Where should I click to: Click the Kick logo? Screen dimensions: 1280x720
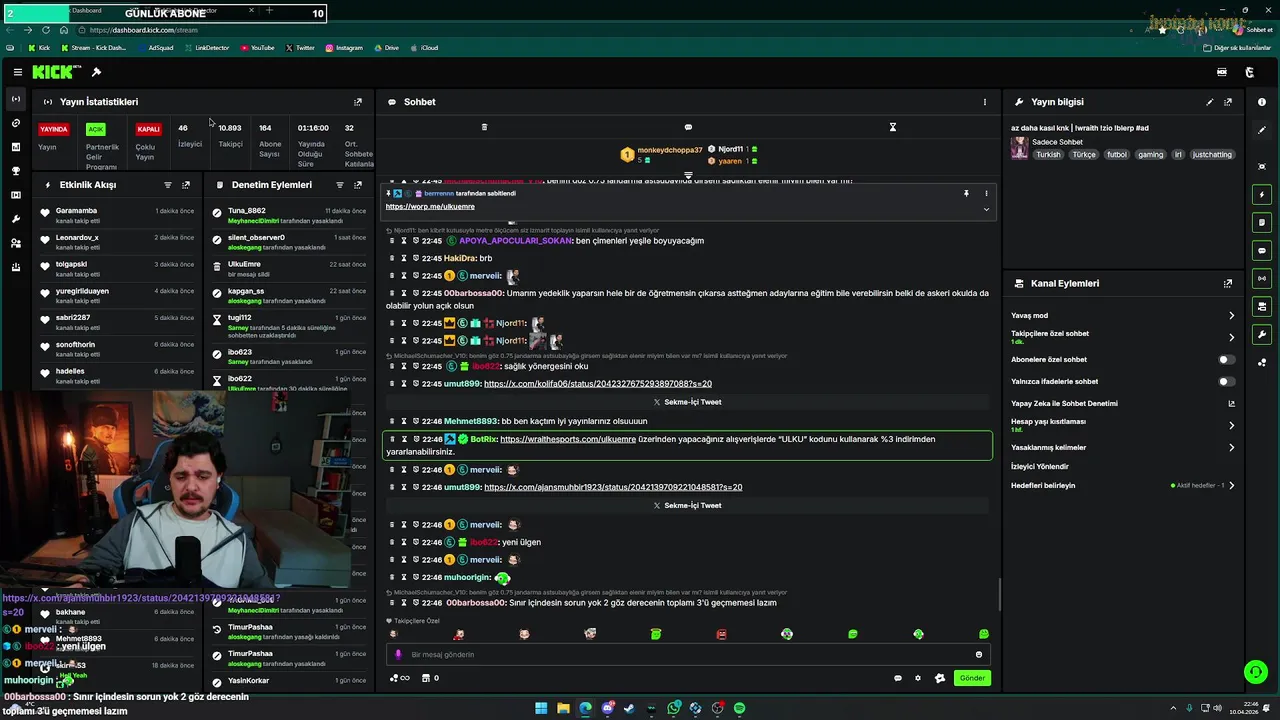click(x=52, y=72)
